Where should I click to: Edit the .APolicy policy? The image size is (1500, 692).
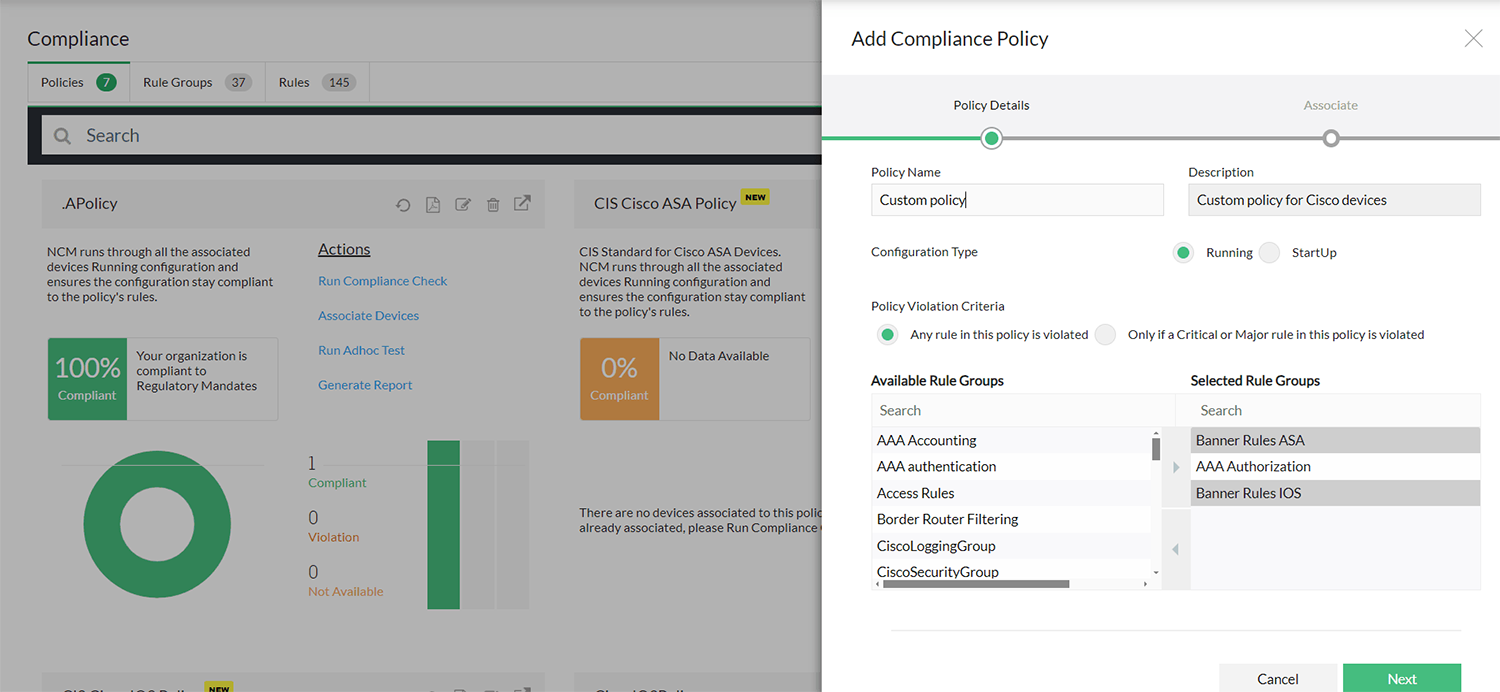point(463,204)
